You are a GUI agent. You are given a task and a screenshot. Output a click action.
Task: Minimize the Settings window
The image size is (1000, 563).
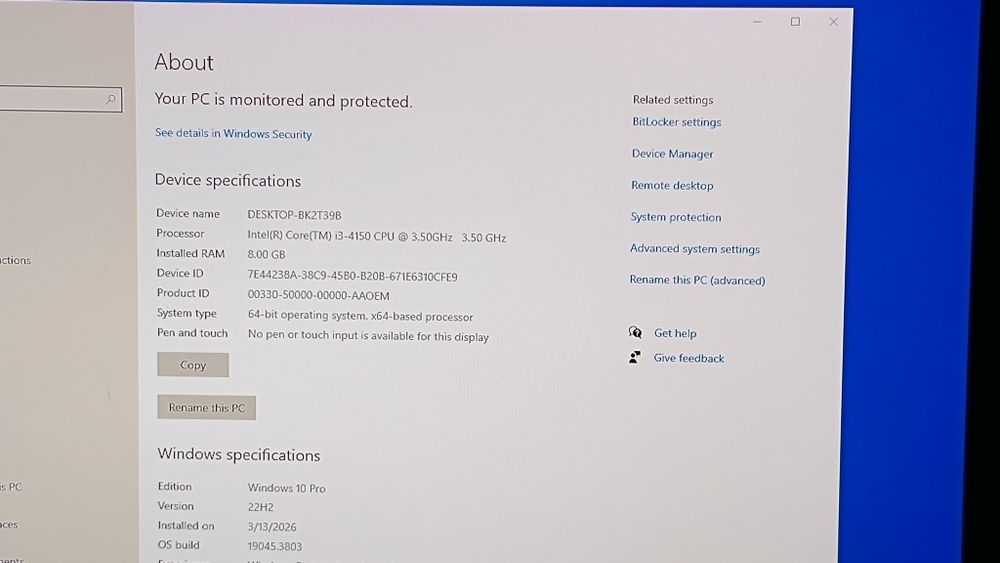757,22
